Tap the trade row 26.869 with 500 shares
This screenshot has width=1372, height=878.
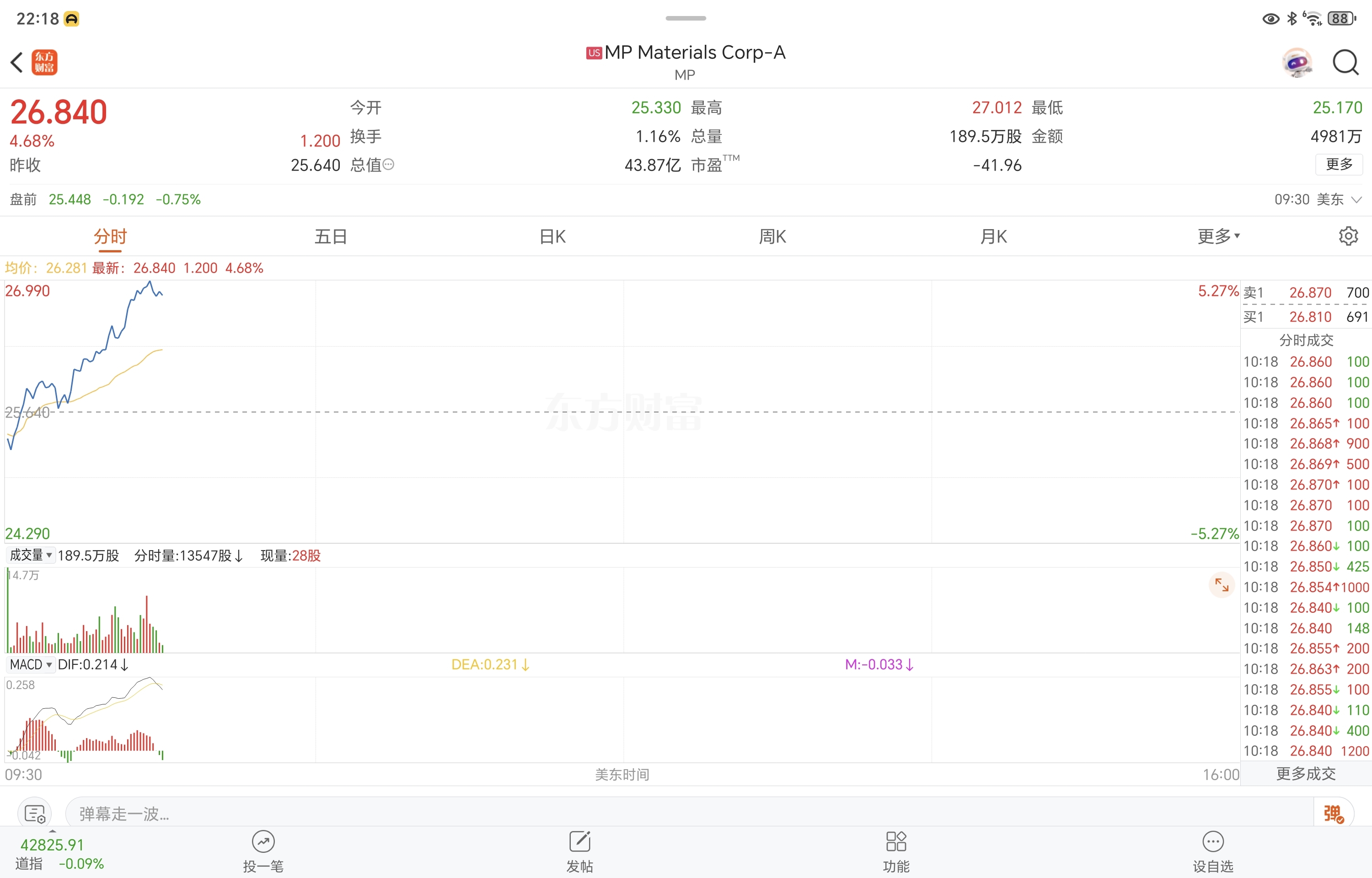pos(1306,464)
